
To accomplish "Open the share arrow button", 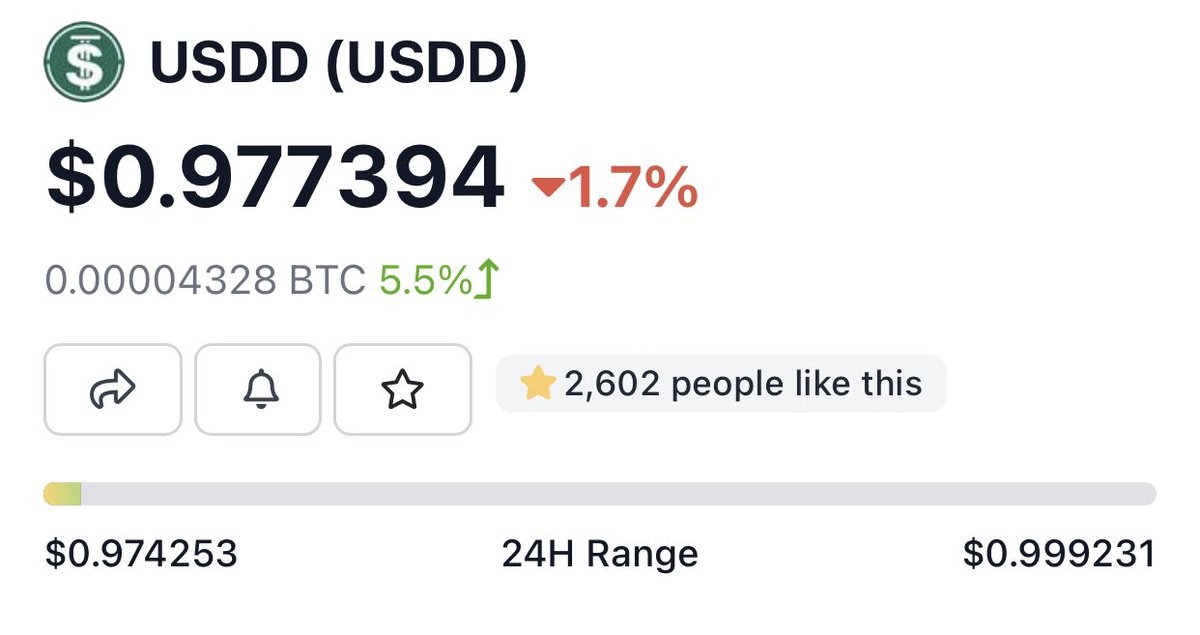I will [x=112, y=389].
